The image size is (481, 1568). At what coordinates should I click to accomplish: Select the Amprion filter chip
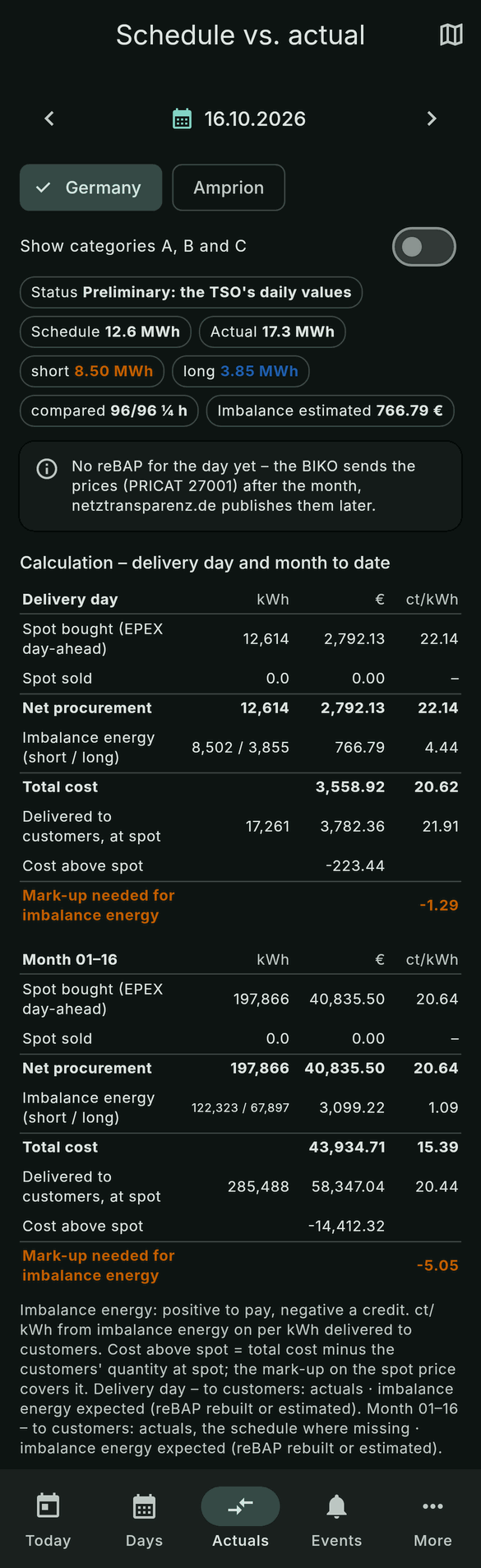pos(229,188)
